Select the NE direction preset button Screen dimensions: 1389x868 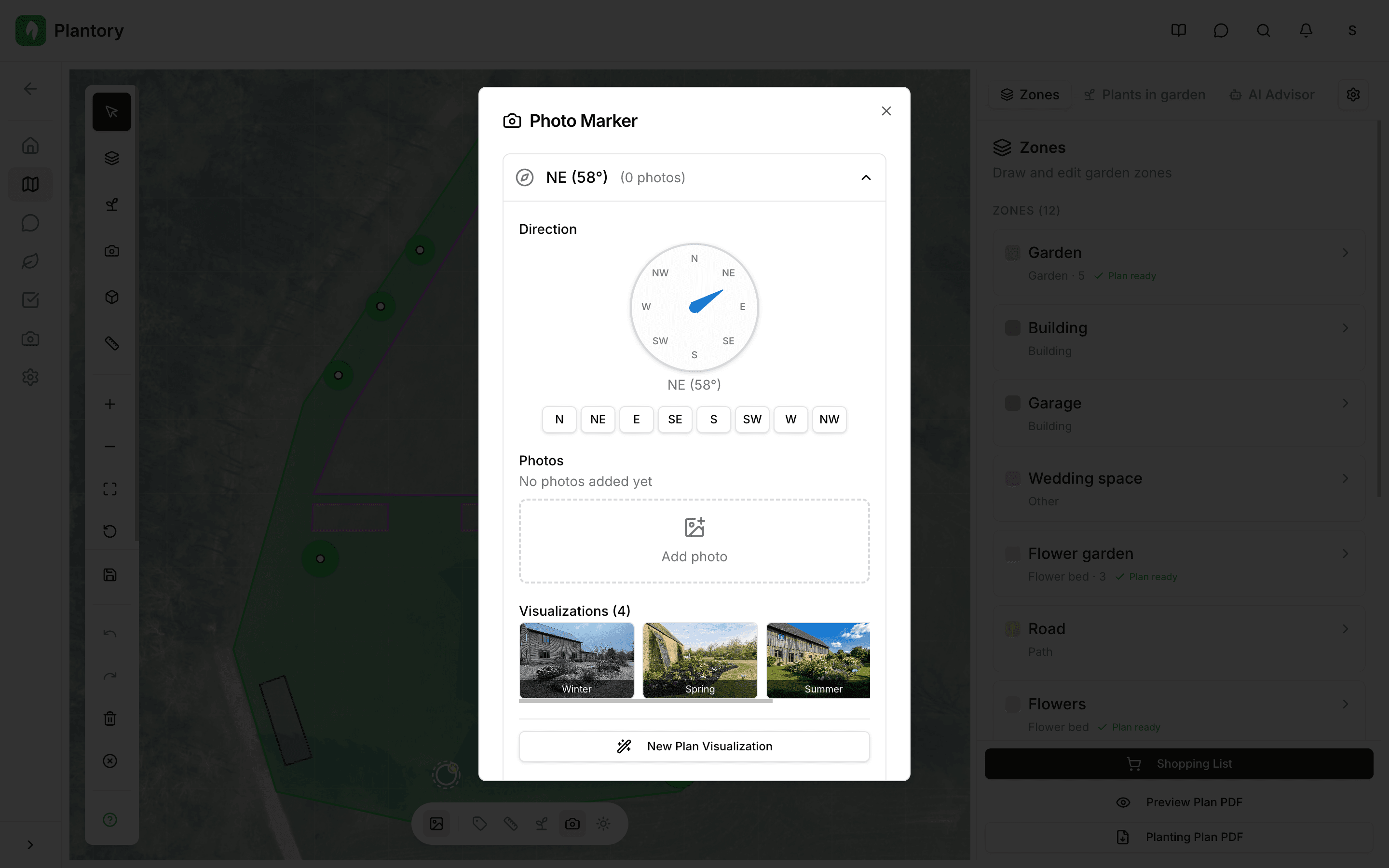pos(598,419)
